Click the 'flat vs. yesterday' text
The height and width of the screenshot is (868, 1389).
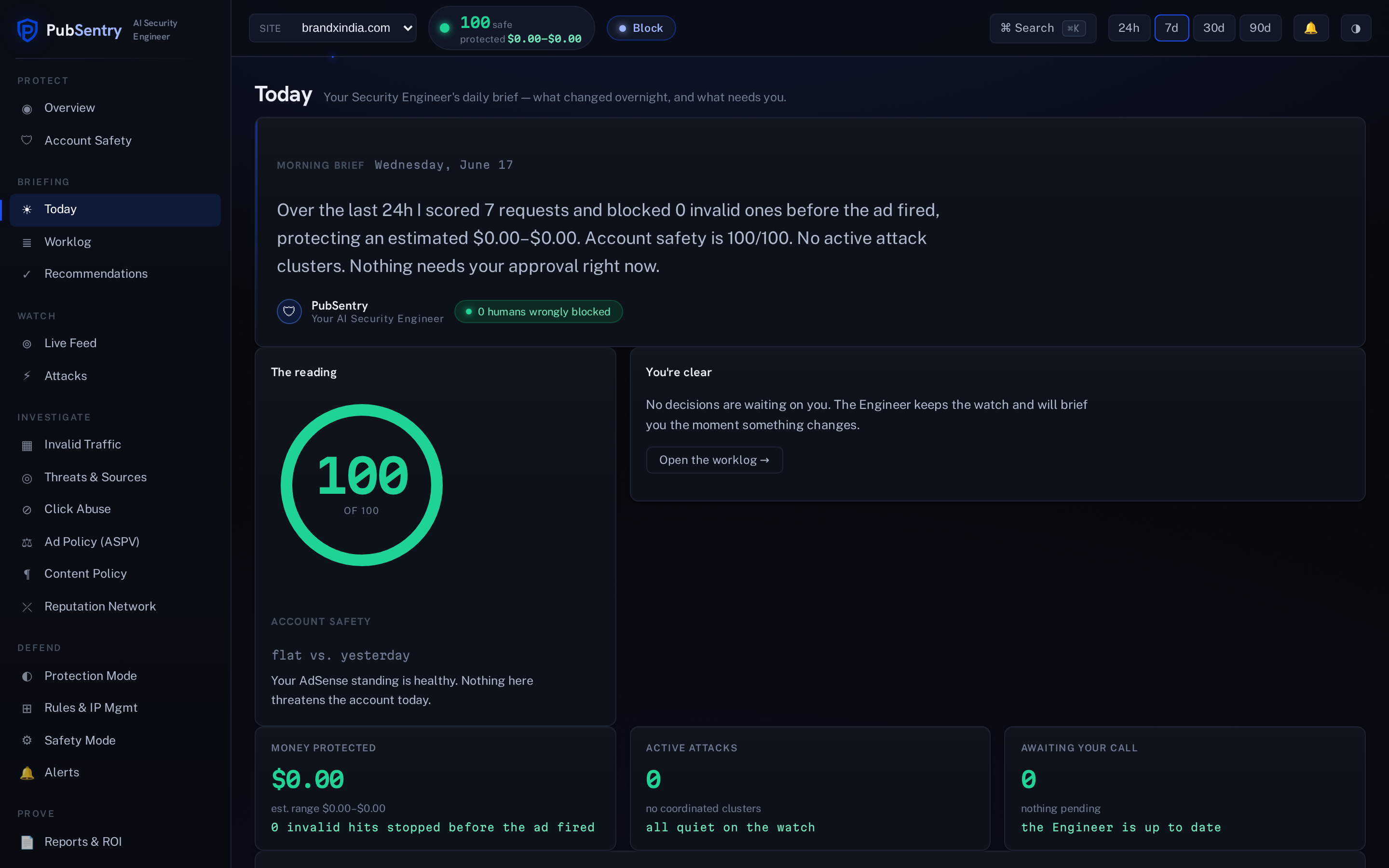(x=340, y=656)
